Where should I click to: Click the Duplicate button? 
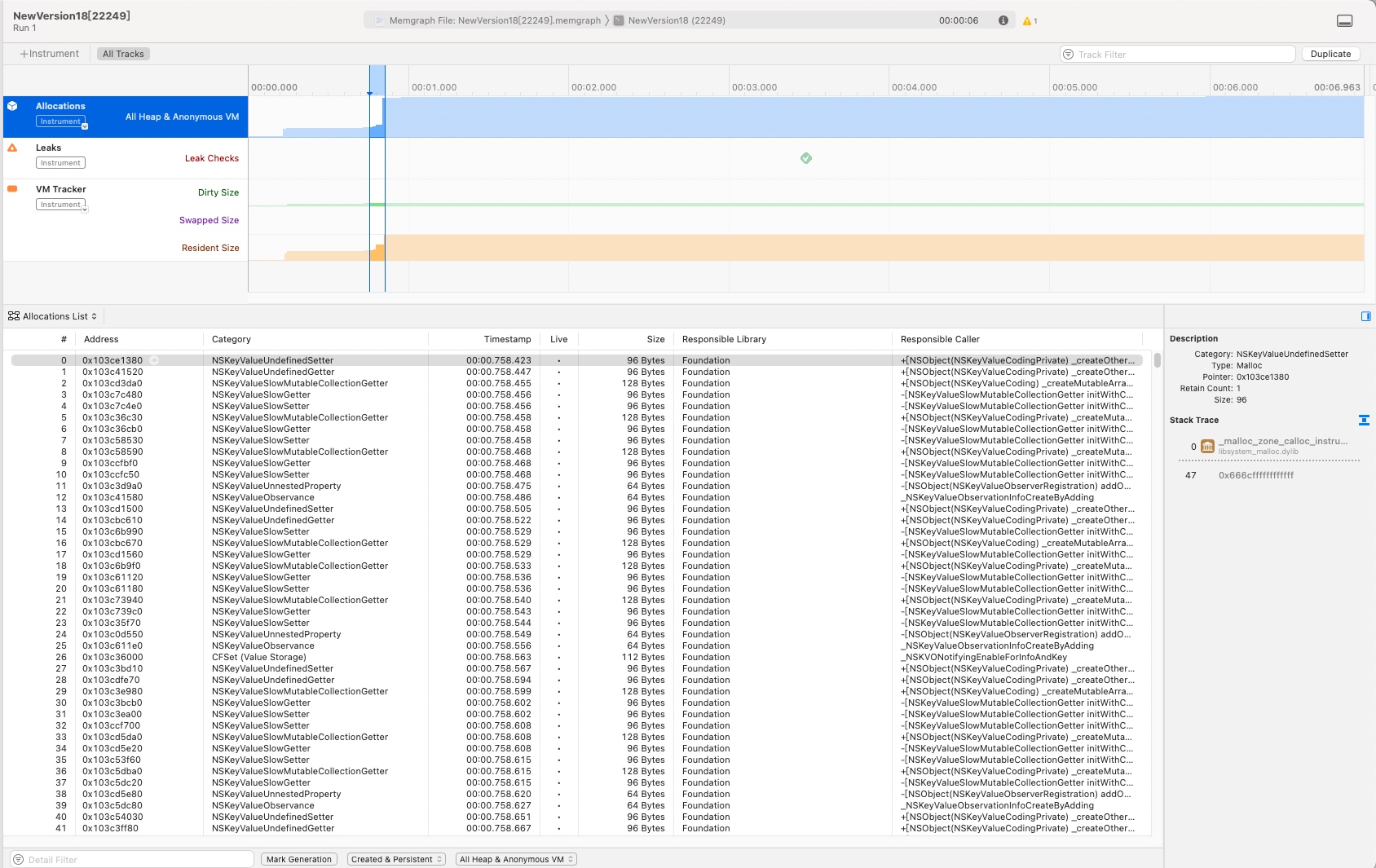pyautogui.click(x=1330, y=54)
